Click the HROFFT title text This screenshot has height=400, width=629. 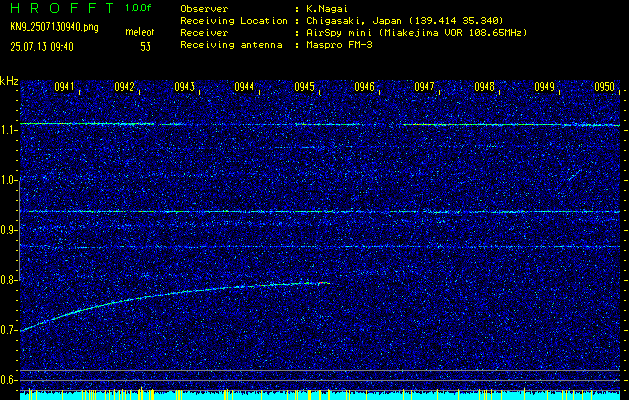click(63, 8)
